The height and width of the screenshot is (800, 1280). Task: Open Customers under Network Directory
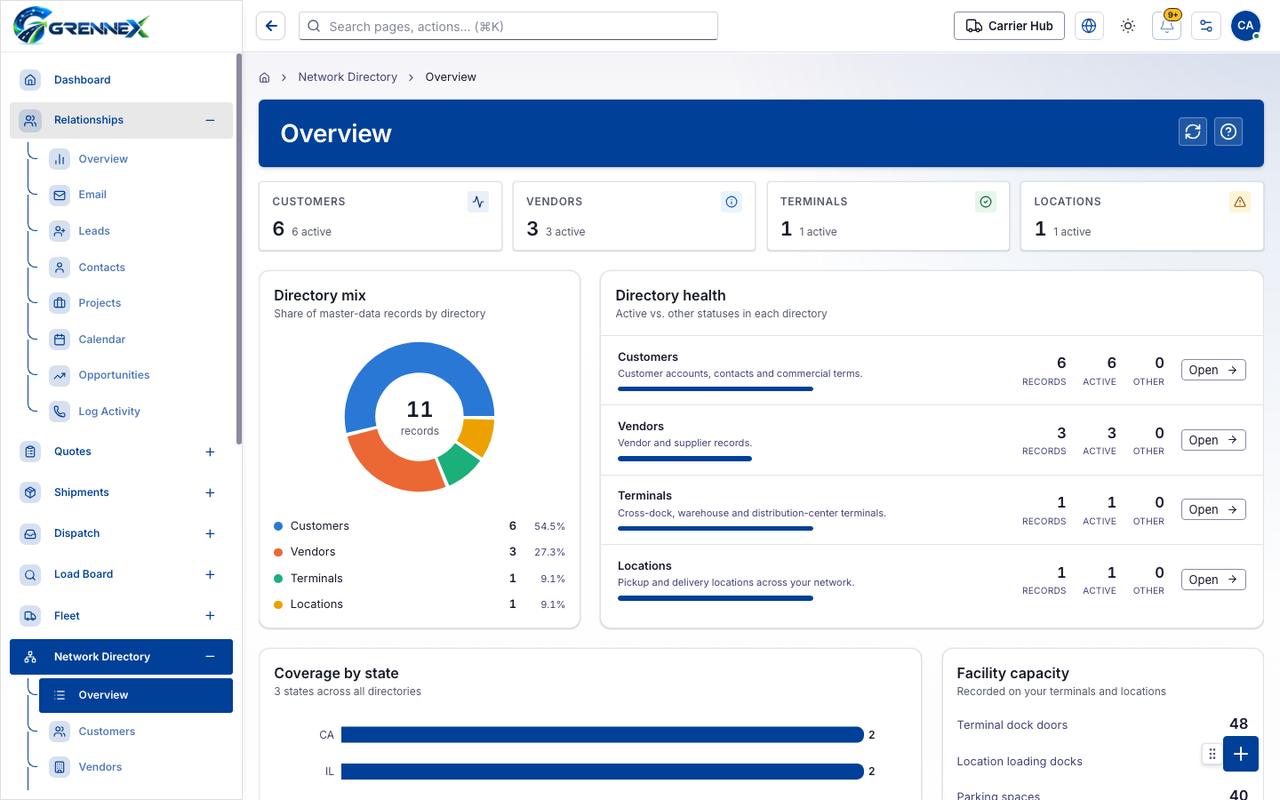coord(135,731)
